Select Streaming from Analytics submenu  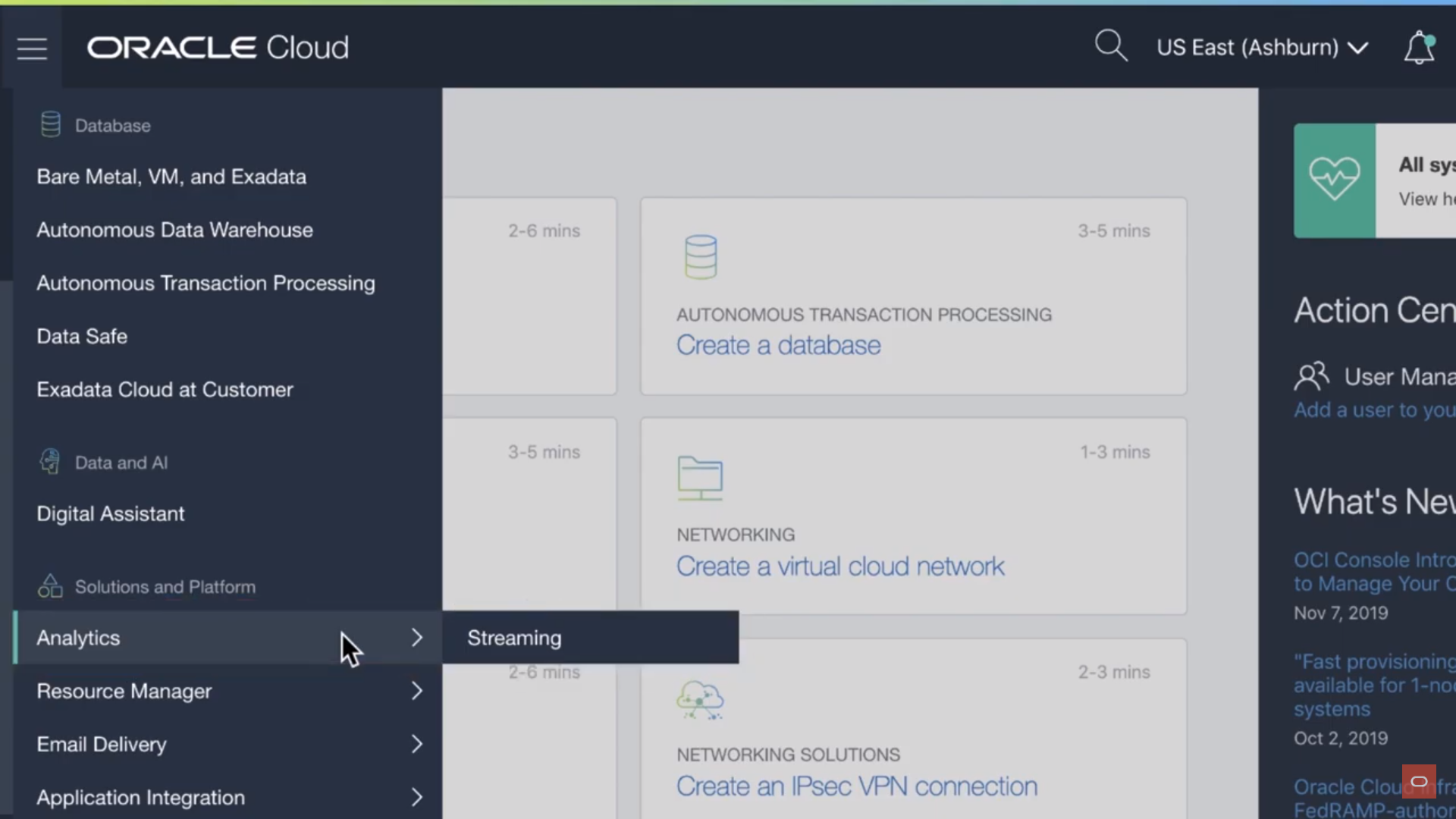pyautogui.click(x=514, y=638)
